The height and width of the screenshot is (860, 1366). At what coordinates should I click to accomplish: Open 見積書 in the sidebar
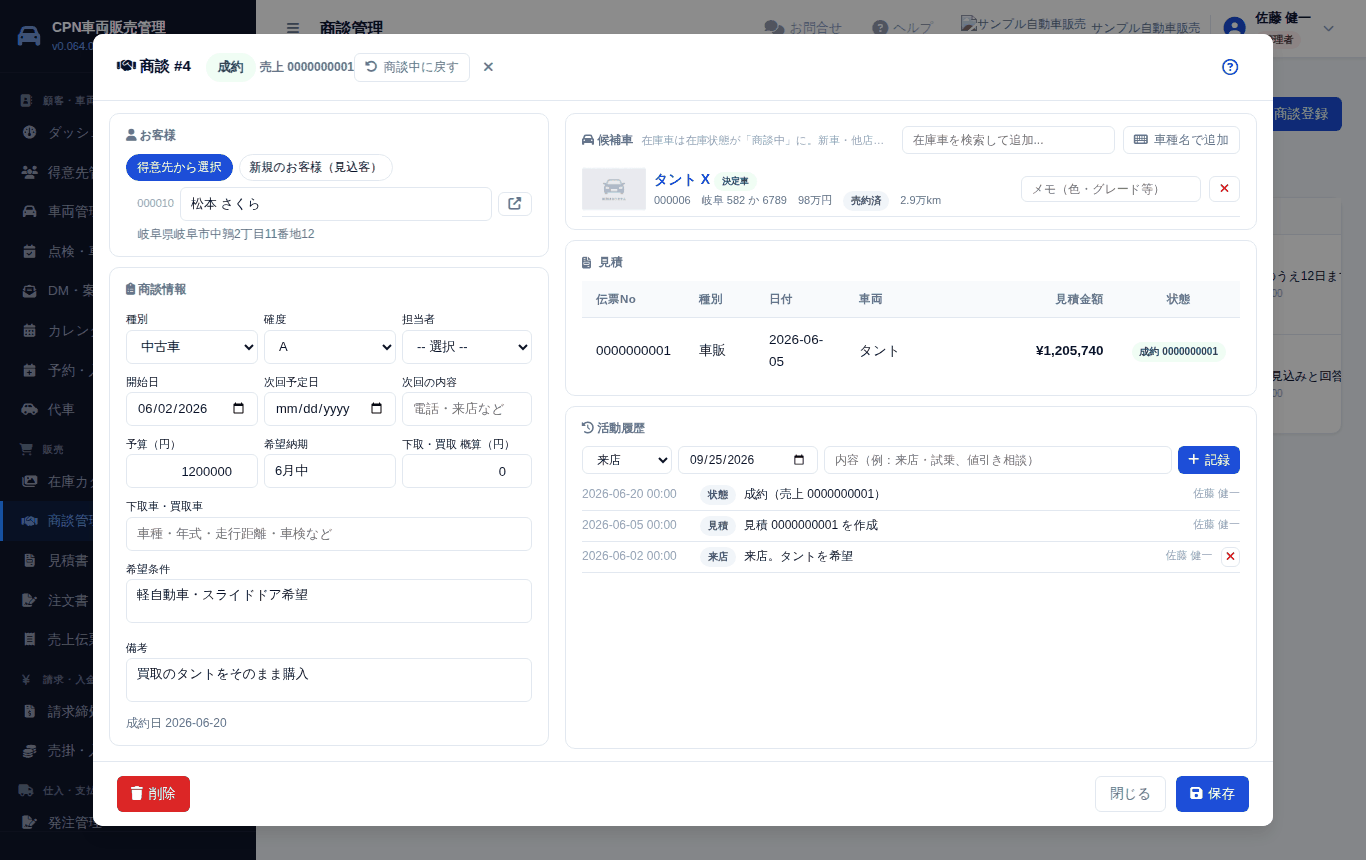coord(68,560)
